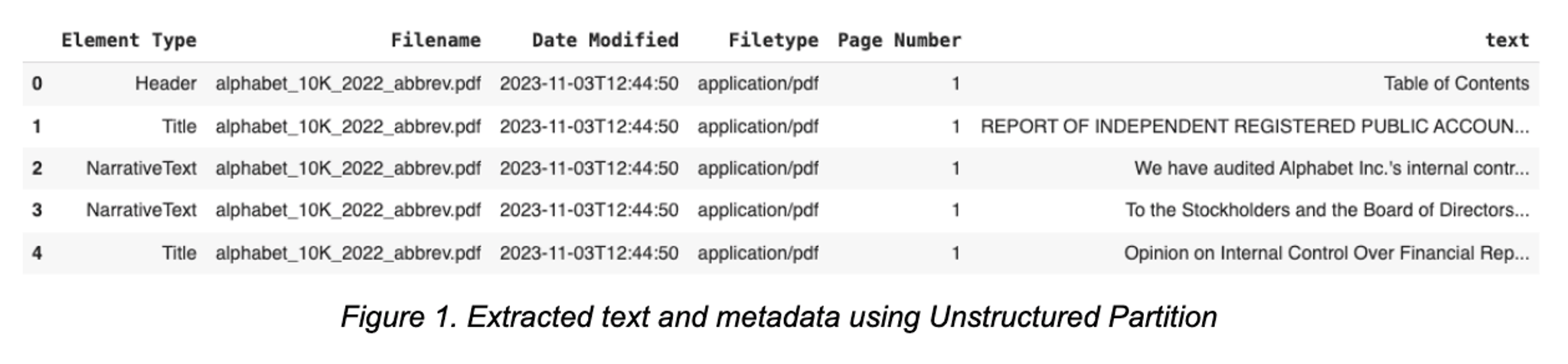The height and width of the screenshot is (364, 1568).
Task: Select the 'We have audited Alphabet' text cell
Action: tap(1331, 169)
